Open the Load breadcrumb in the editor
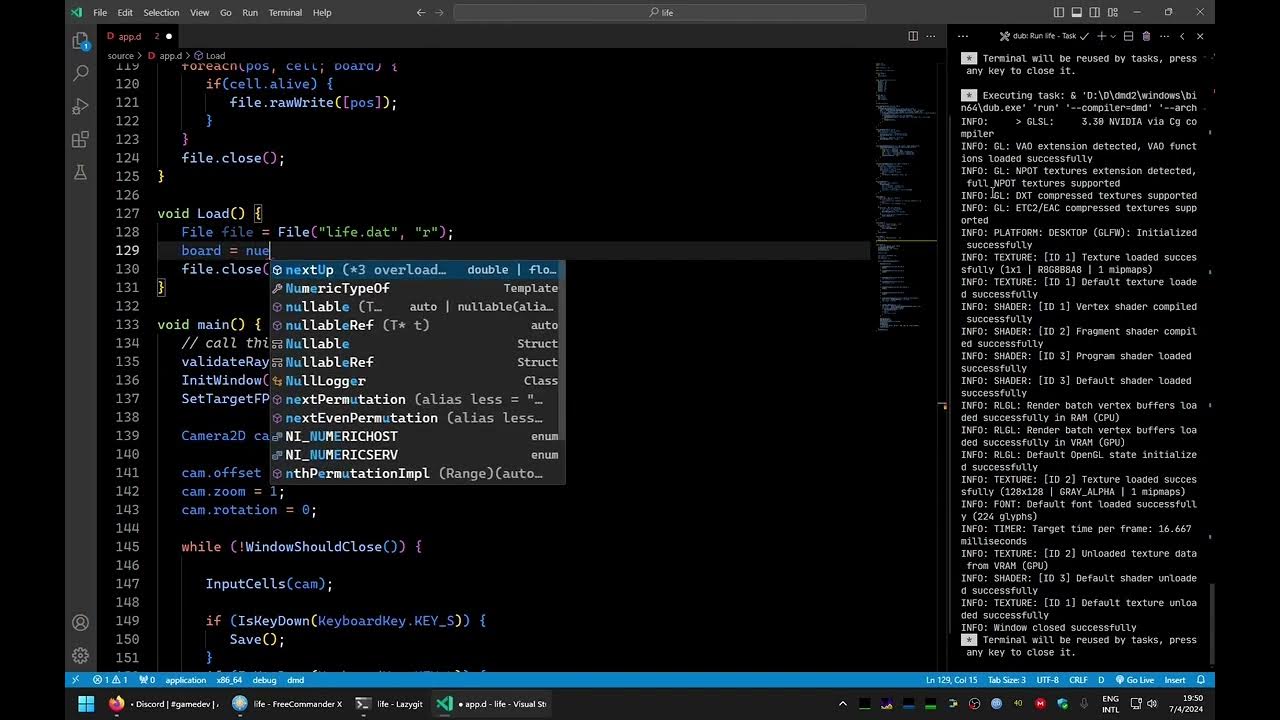This screenshot has width=1280, height=720. tap(215, 55)
